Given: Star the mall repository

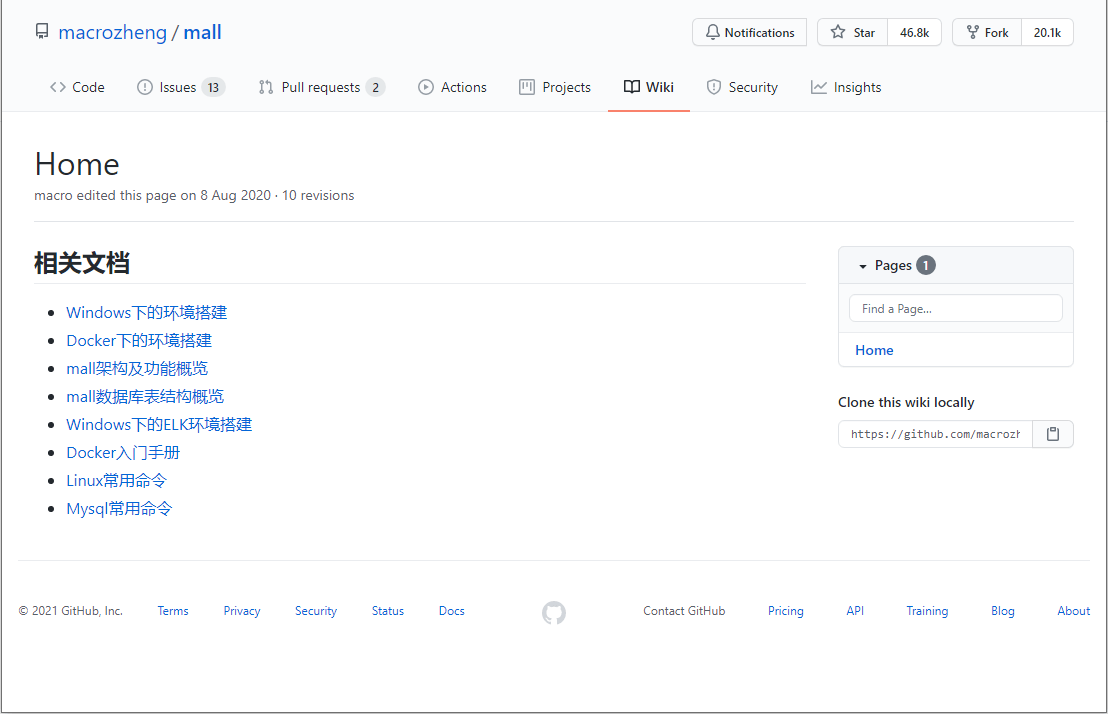Looking at the screenshot, I should coord(853,33).
